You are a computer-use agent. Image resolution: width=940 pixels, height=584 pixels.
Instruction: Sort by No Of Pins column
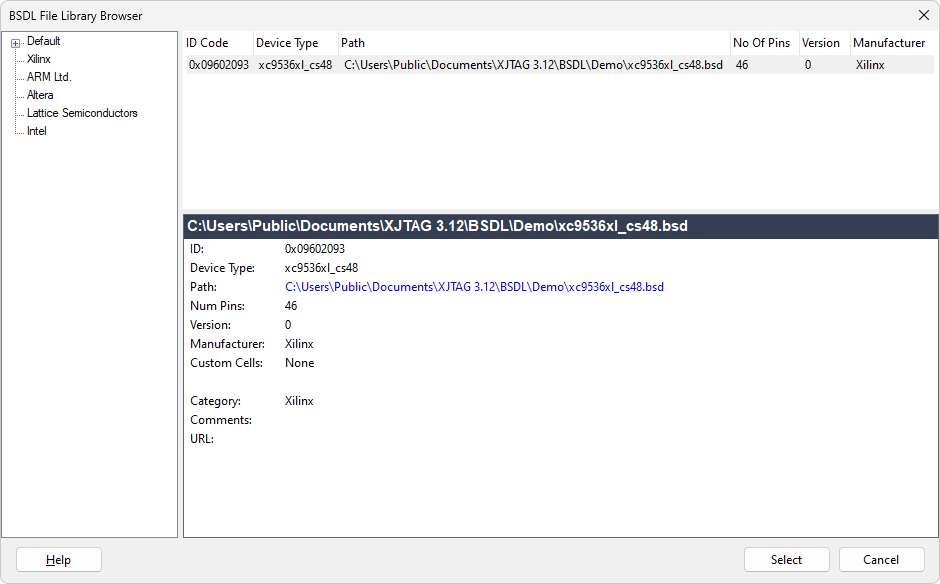click(761, 43)
